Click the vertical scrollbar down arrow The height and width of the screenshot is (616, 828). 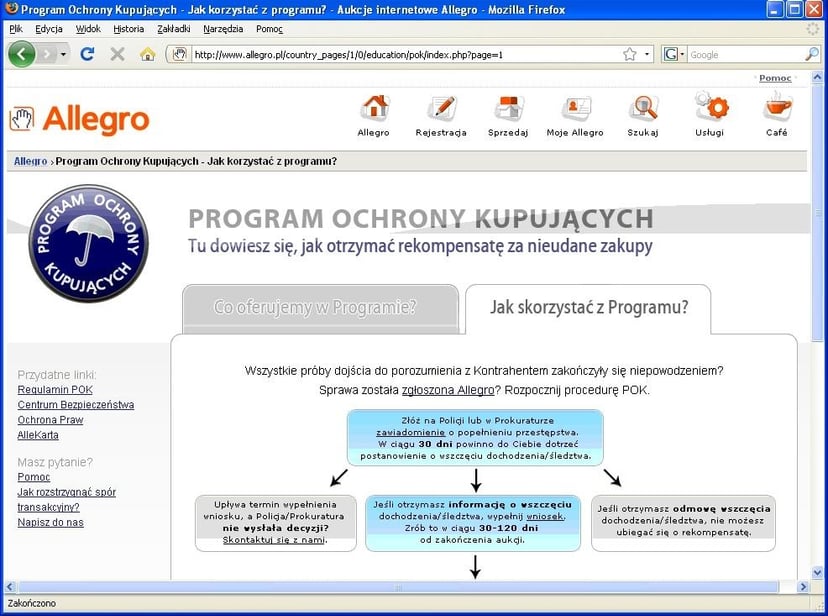(x=817, y=572)
